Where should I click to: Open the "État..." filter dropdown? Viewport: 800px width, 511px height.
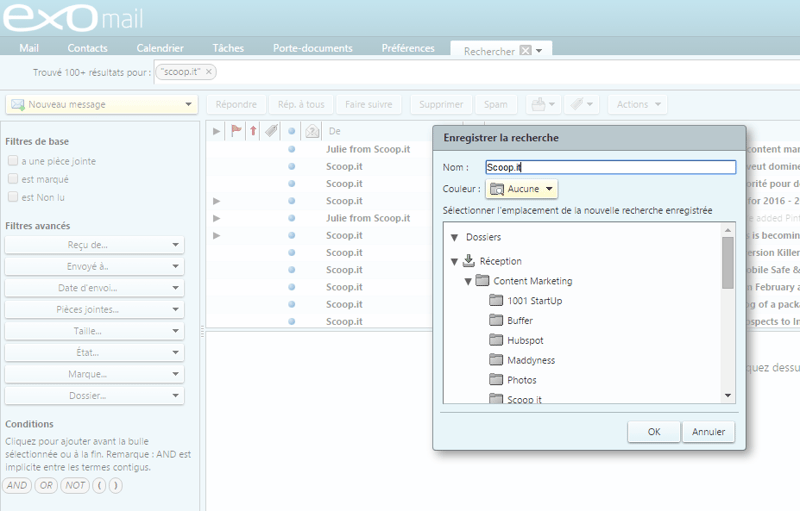click(x=94, y=352)
